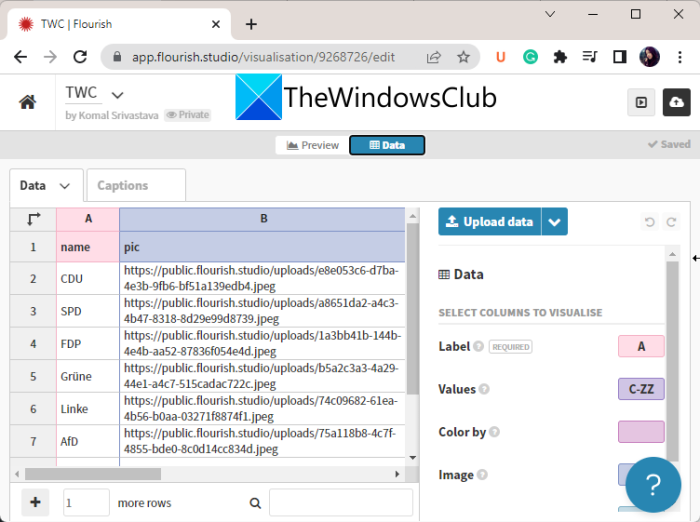Click the share page icon in address bar

[433, 57]
